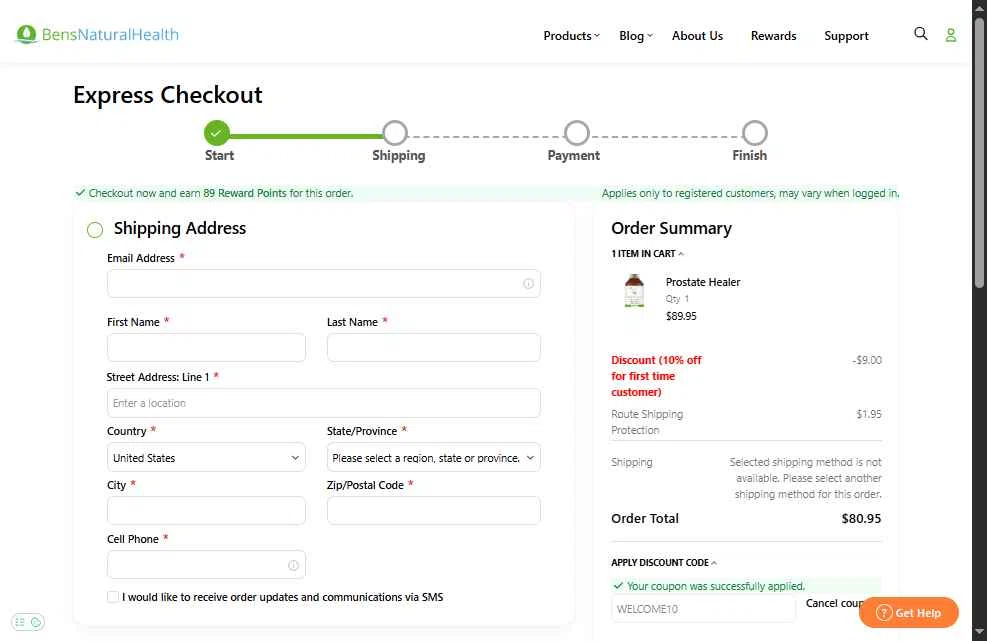Click the City field

click(206, 511)
